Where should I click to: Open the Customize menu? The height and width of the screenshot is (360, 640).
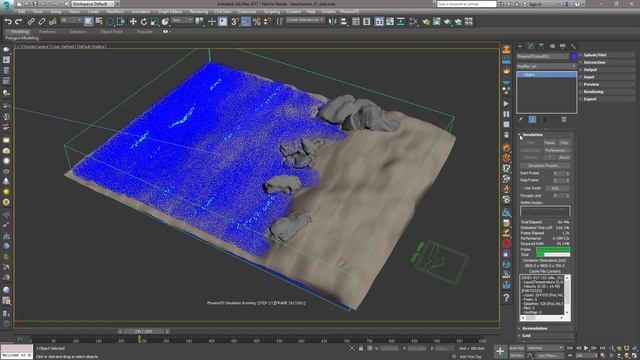click(x=247, y=12)
